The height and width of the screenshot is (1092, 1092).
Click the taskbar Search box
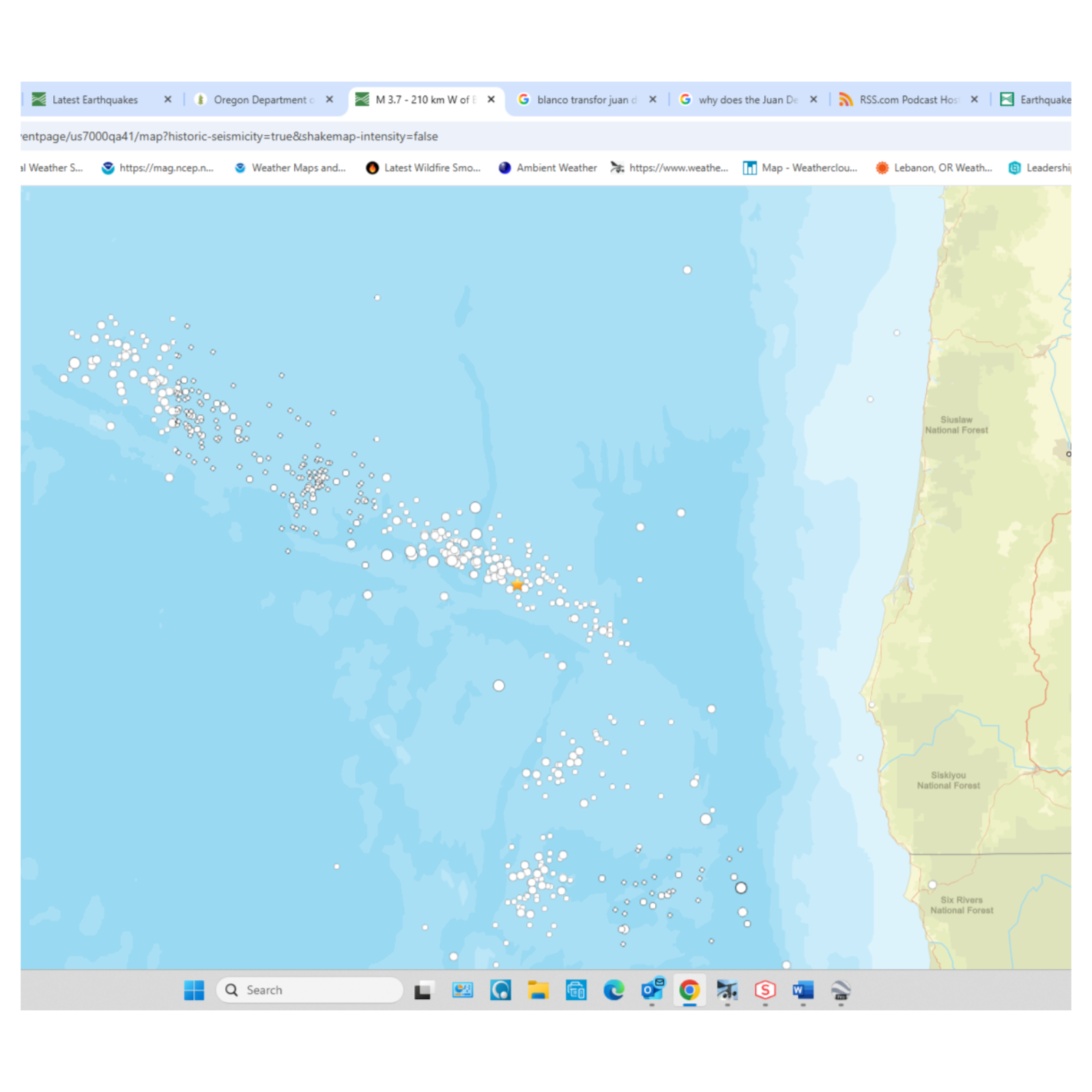311,990
